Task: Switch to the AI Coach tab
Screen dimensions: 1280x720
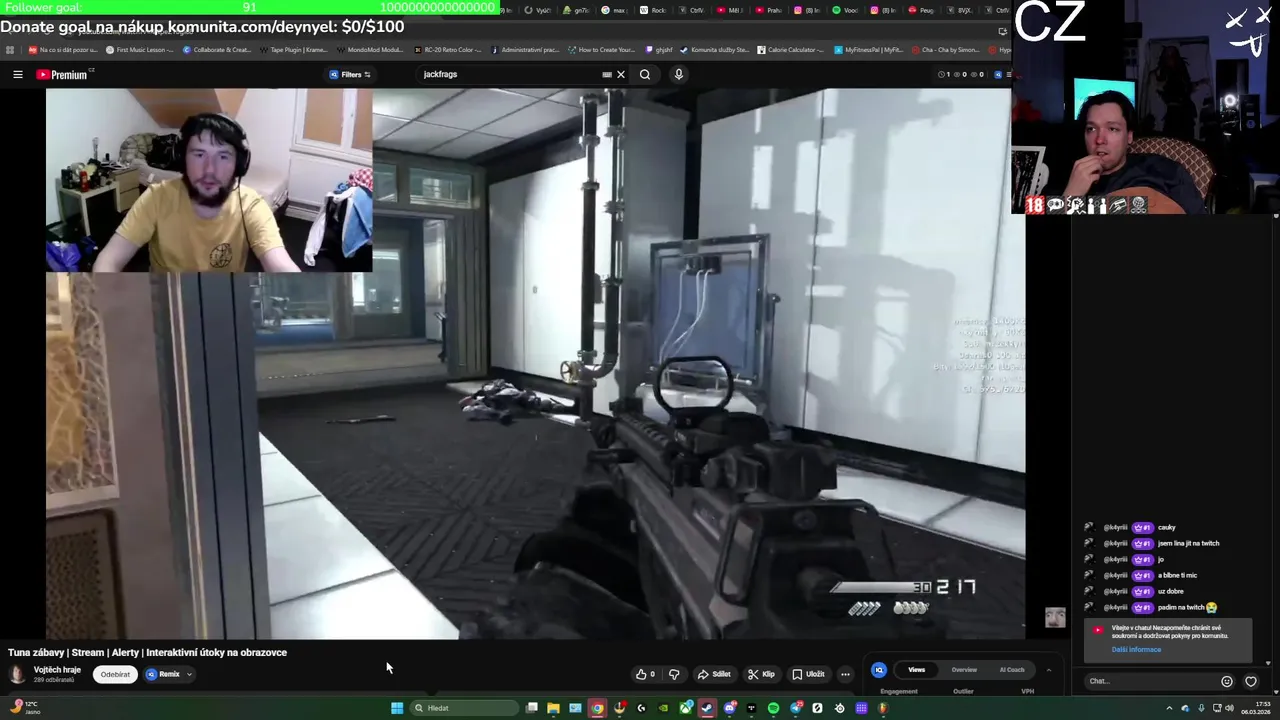Action: pos(1012,669)
